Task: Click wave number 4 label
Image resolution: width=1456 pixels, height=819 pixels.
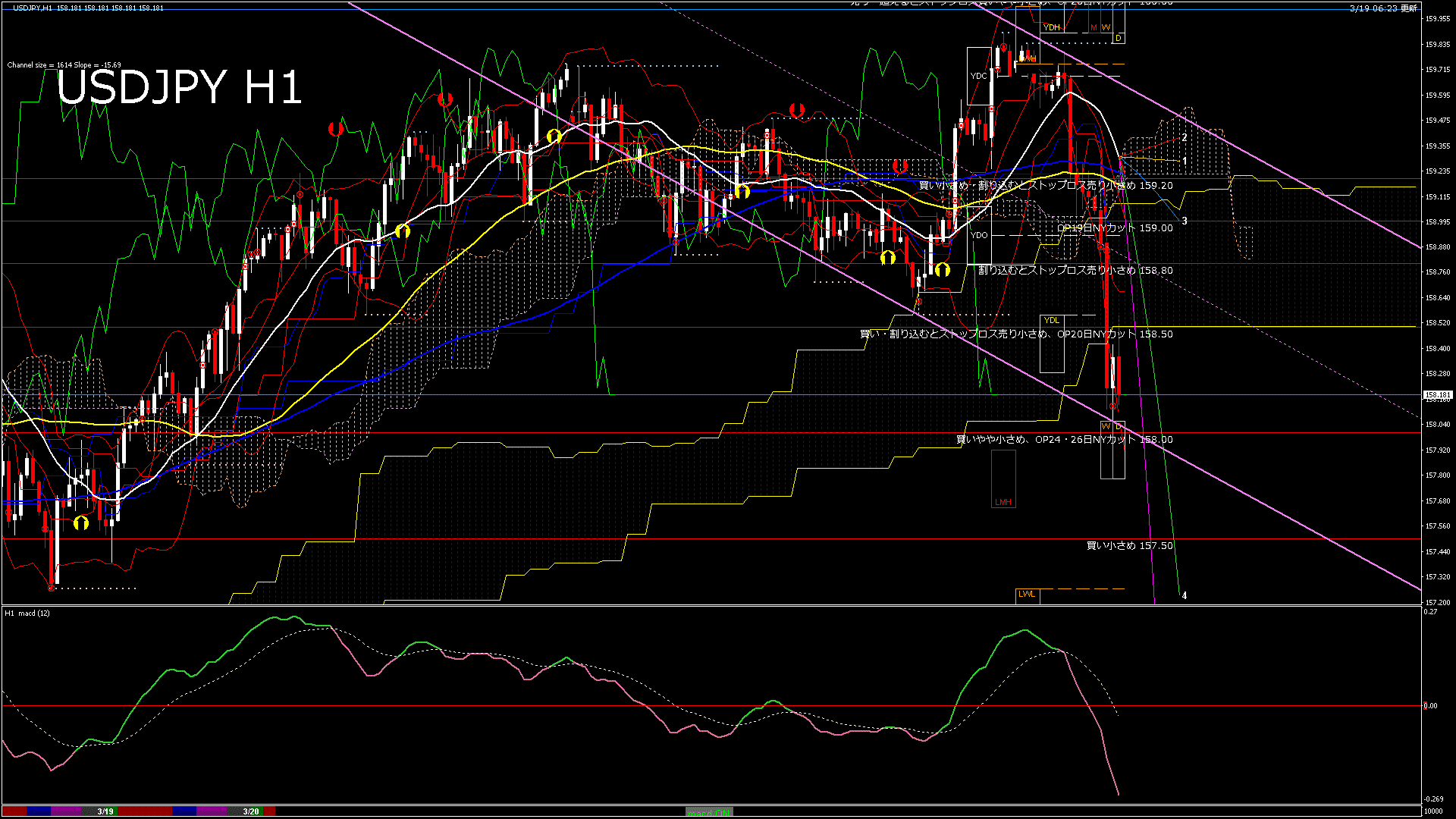Action: [1184, 596]
